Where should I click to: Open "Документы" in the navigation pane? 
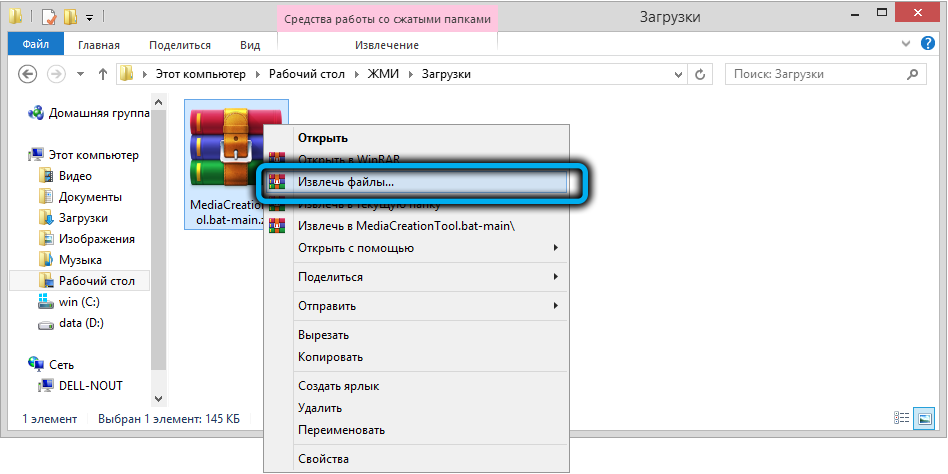[90, 197]
